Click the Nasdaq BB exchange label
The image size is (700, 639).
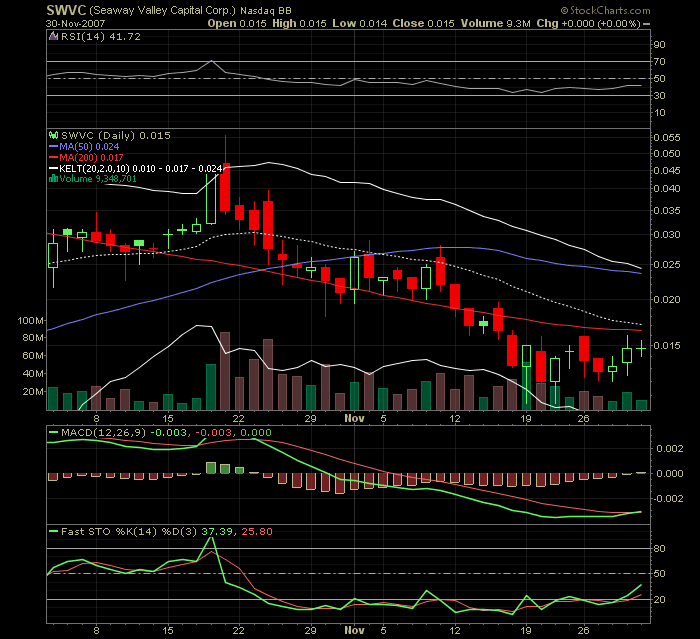[266, 11]
